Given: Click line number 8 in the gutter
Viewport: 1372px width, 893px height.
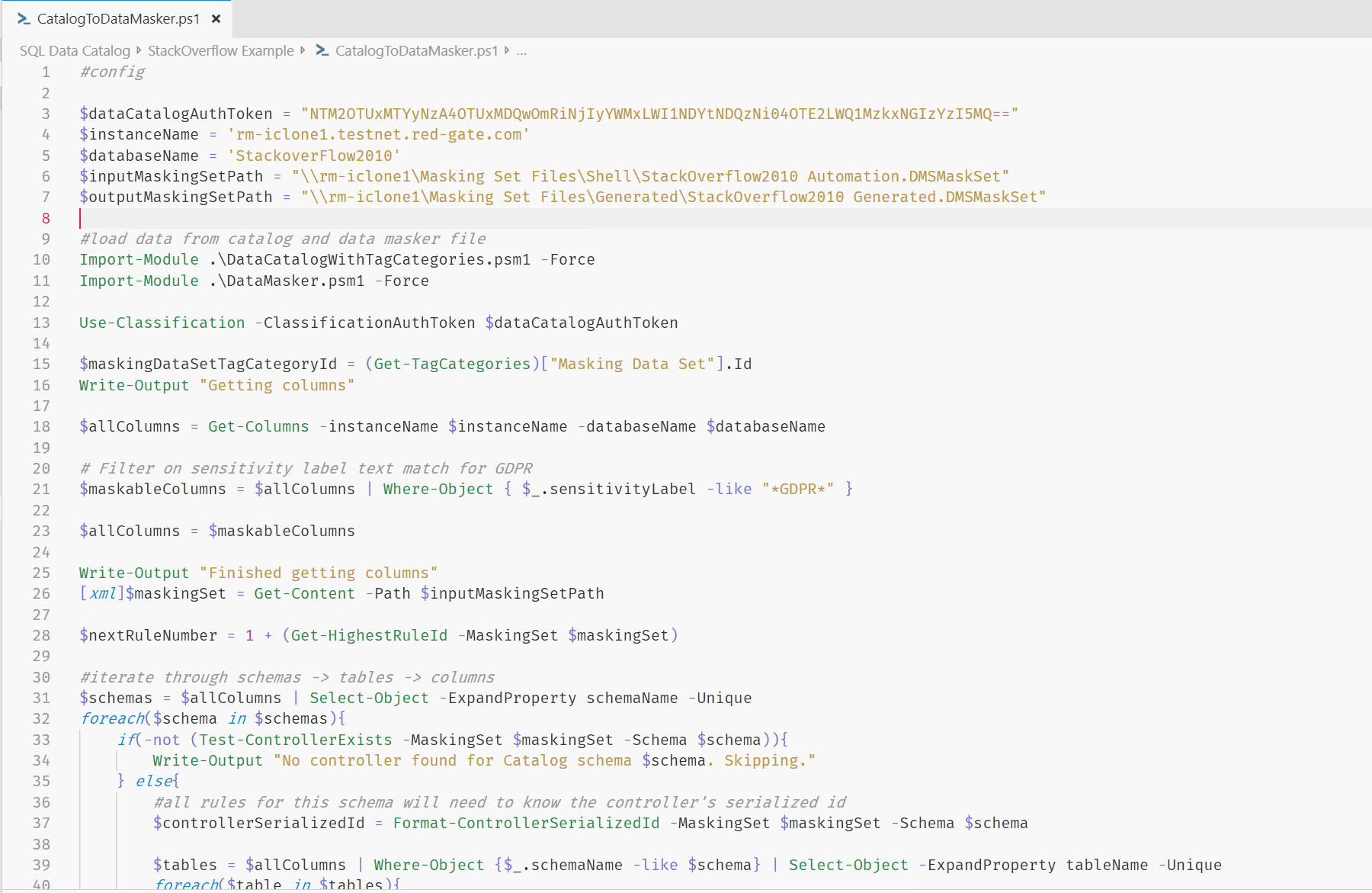Looking at the screenshot, I should point(46,218).
